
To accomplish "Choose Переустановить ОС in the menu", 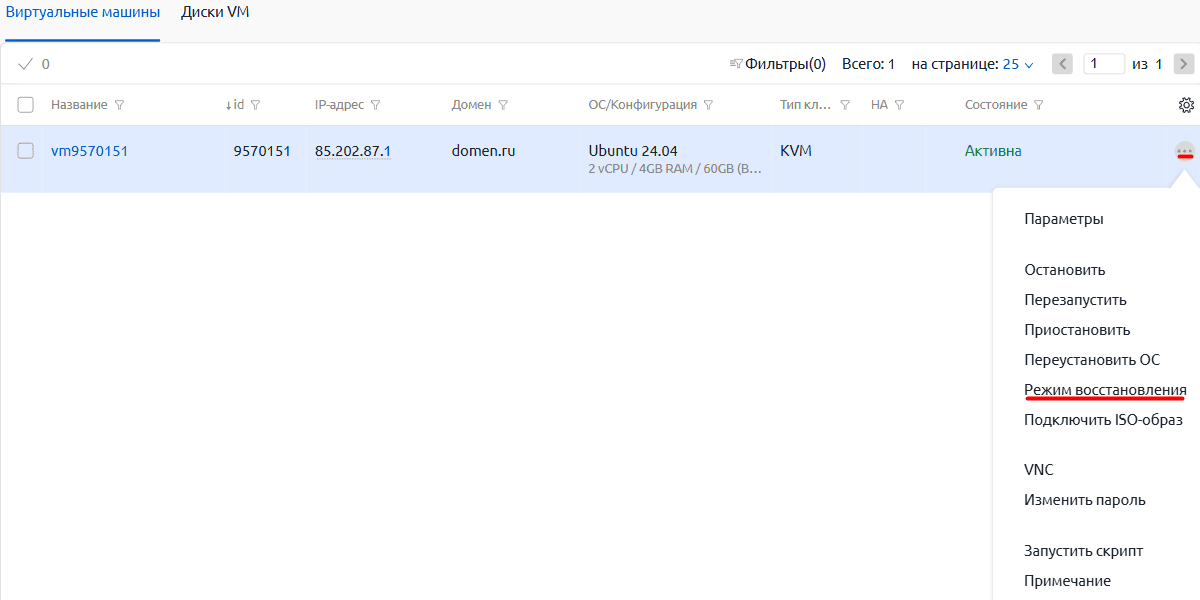I will tap(1092, 360).
